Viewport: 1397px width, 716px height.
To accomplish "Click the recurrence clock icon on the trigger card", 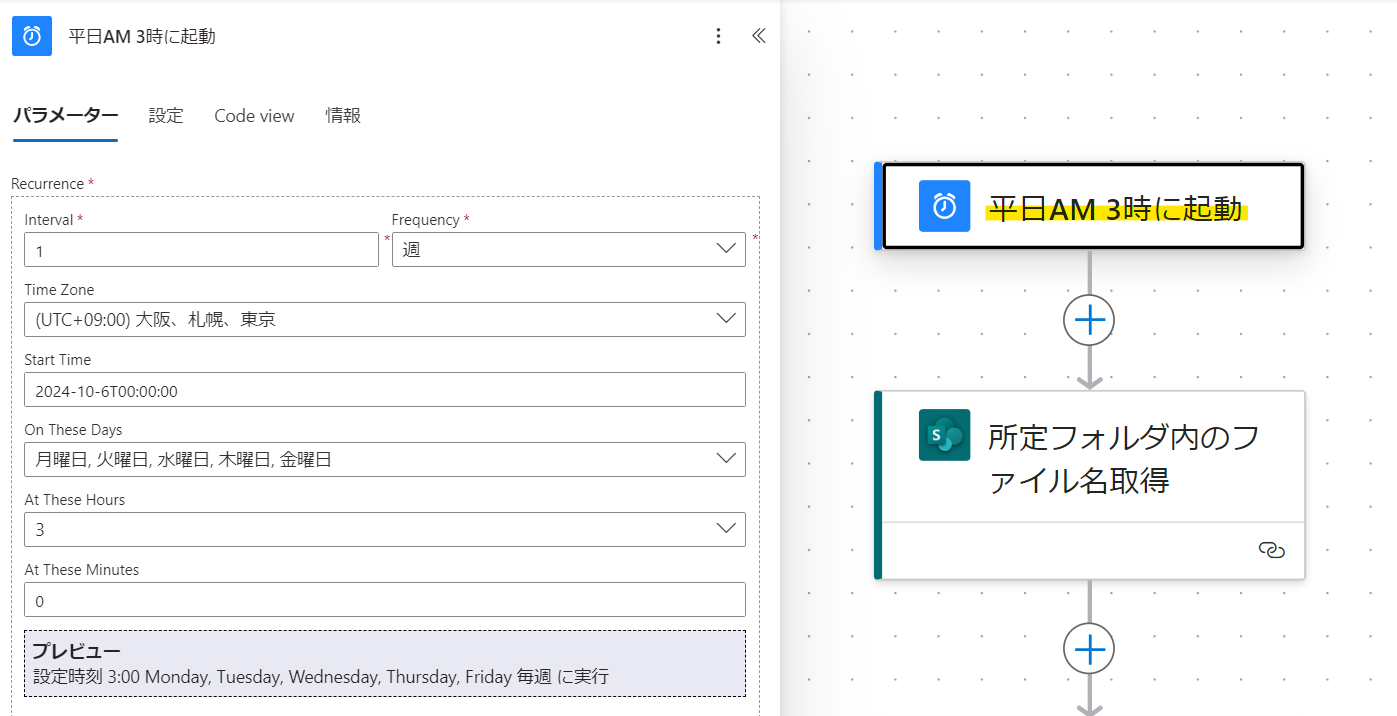I will click(x=944, y=206).
